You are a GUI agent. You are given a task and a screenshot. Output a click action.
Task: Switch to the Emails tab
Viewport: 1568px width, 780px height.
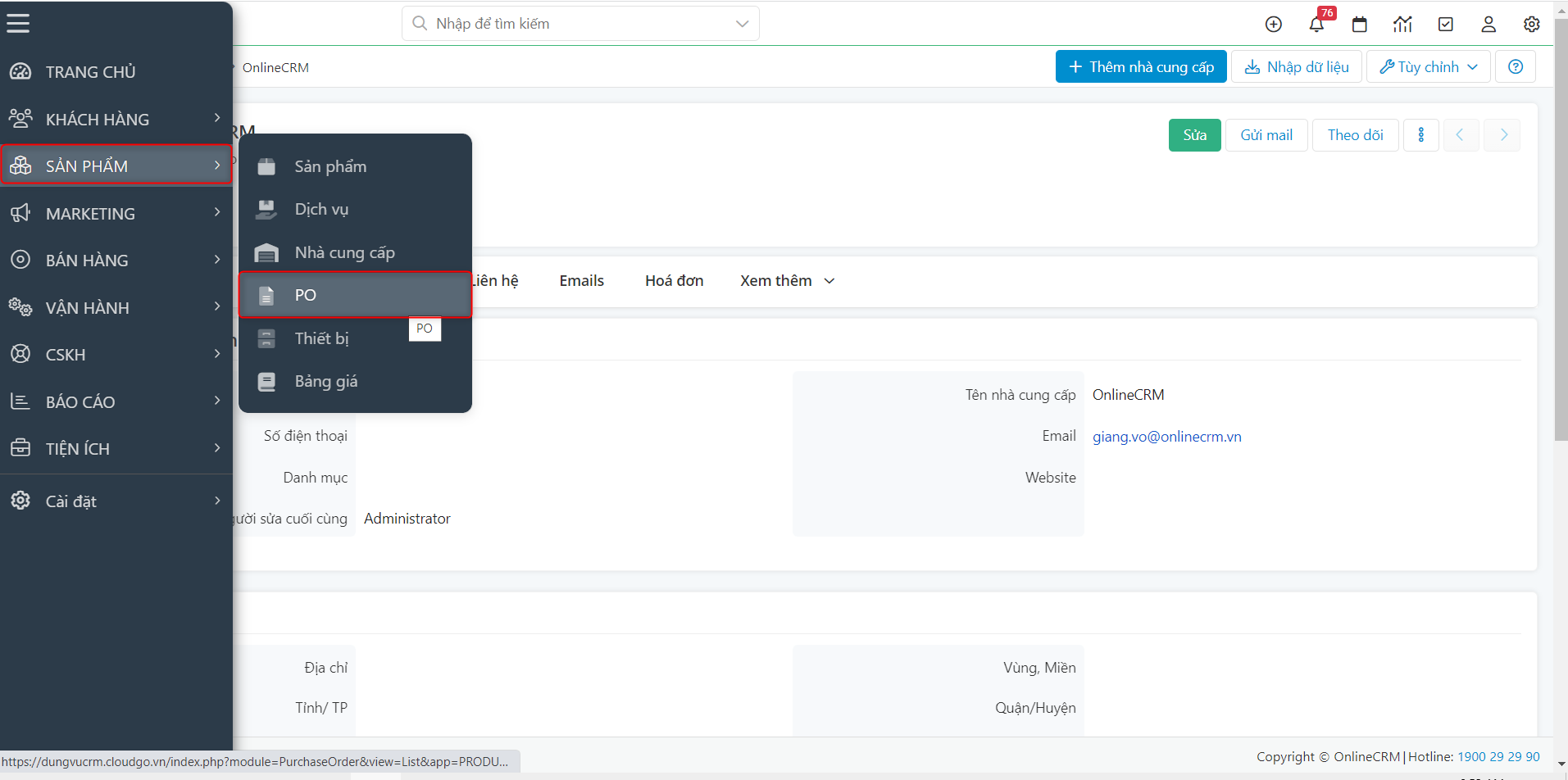pos(581,281)
